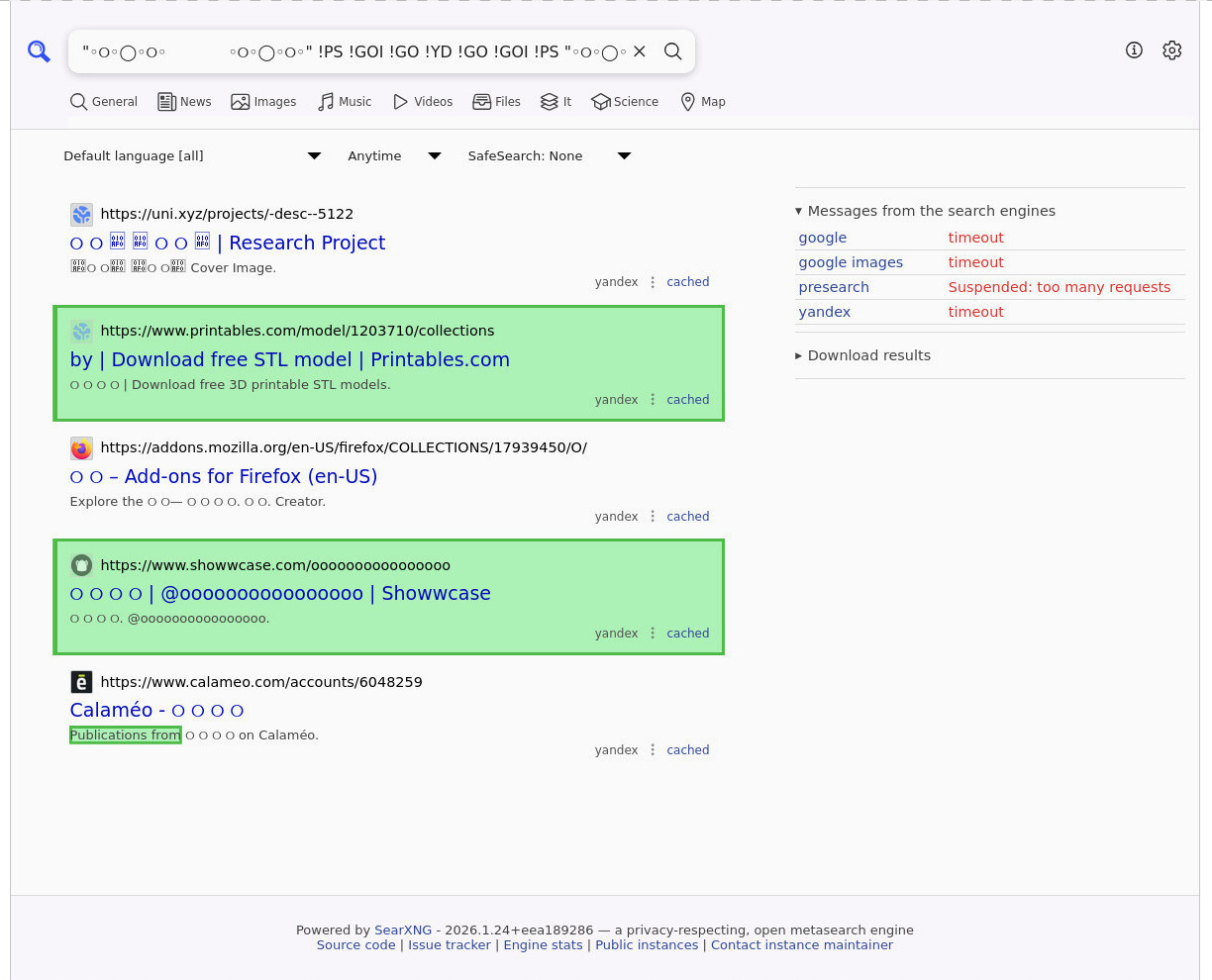Switch to the Science category
1212x980 pixels.
(x=625, y=102)
